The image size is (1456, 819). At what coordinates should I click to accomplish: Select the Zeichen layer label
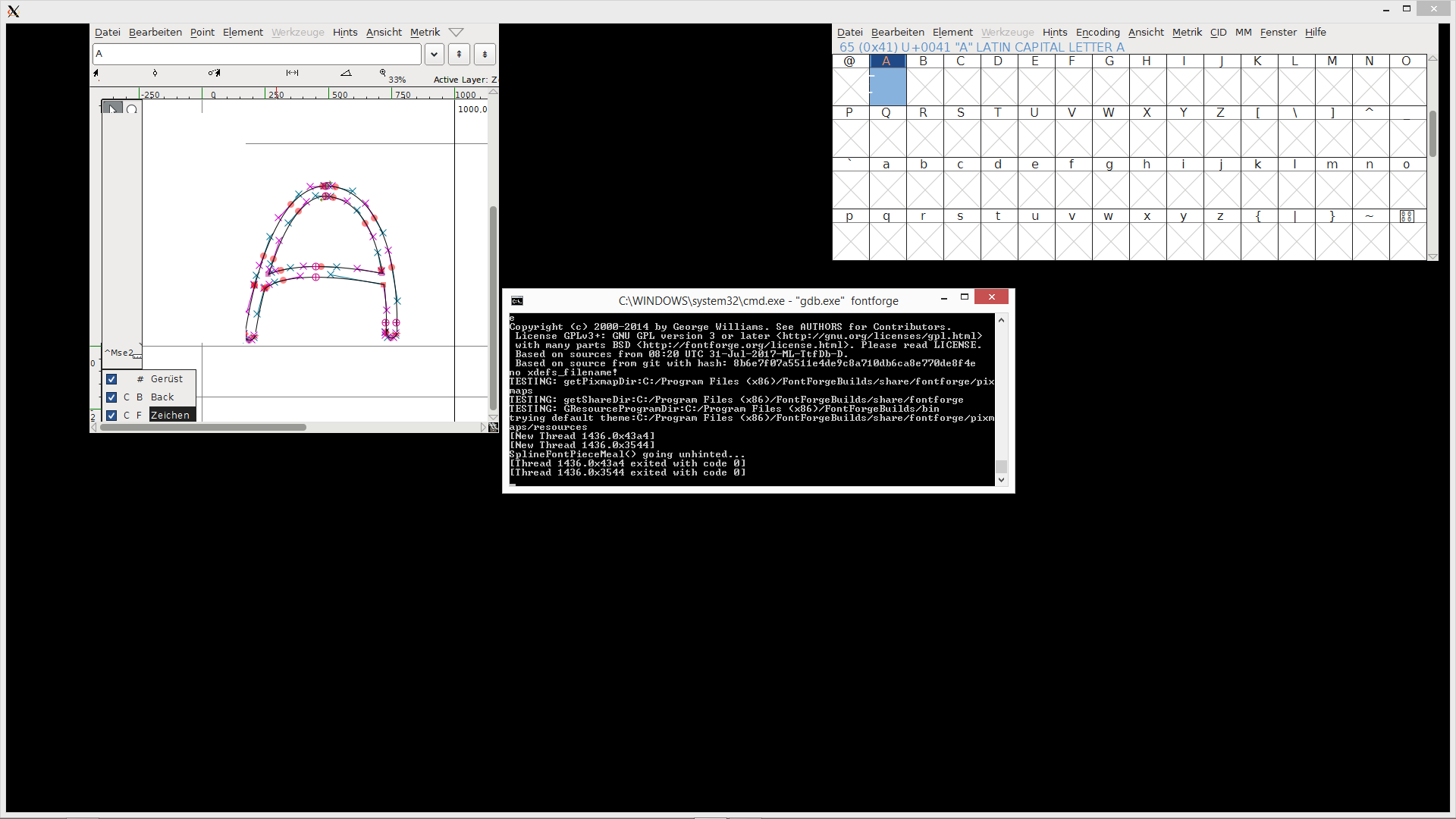click(171, 415)
